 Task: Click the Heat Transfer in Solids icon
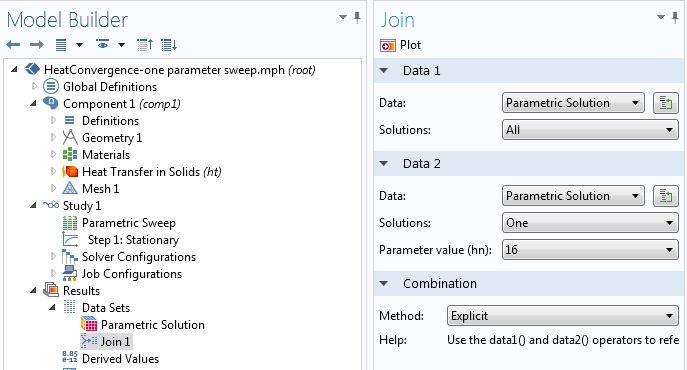70,171
